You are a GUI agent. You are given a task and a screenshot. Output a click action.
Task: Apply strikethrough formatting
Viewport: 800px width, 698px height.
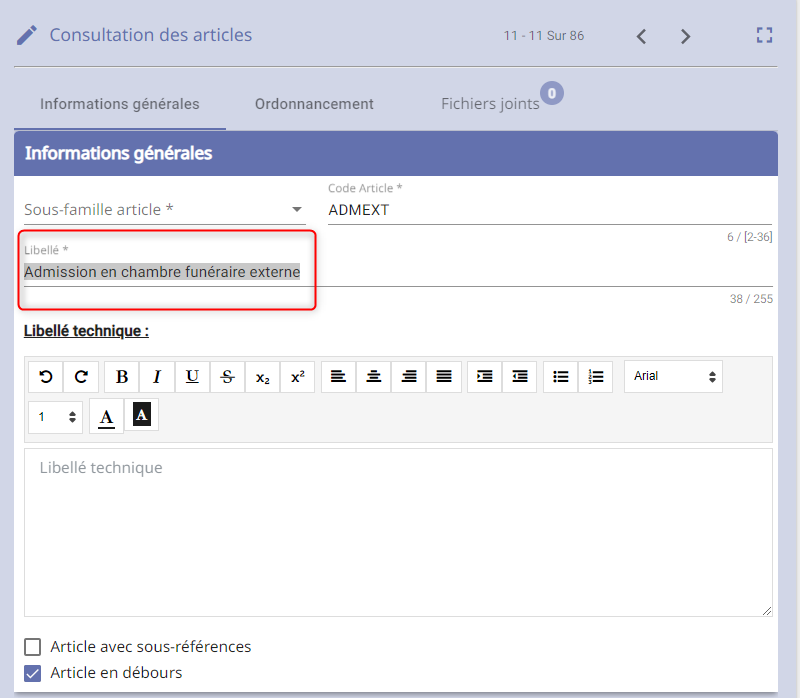227,377
